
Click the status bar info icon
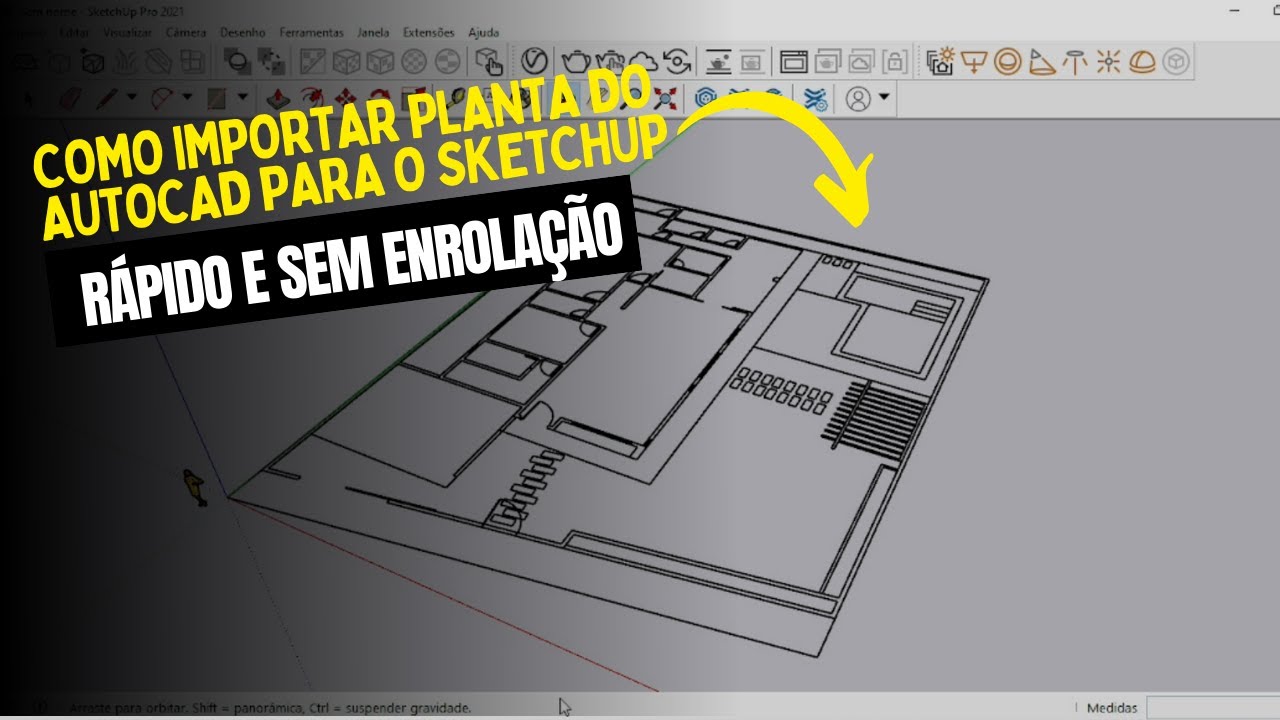pos(40,708)
